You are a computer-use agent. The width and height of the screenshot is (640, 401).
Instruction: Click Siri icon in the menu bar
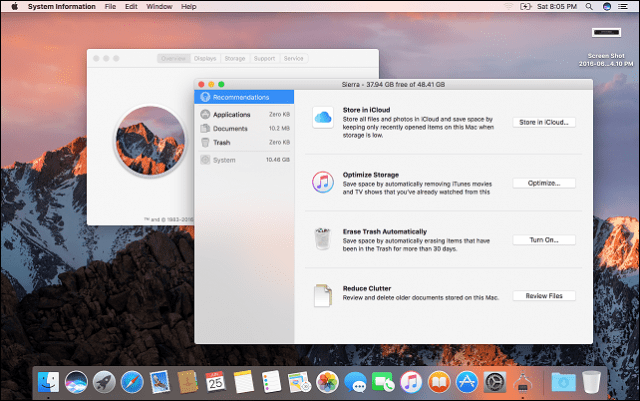pyautogui.click(x=607, y=7)
